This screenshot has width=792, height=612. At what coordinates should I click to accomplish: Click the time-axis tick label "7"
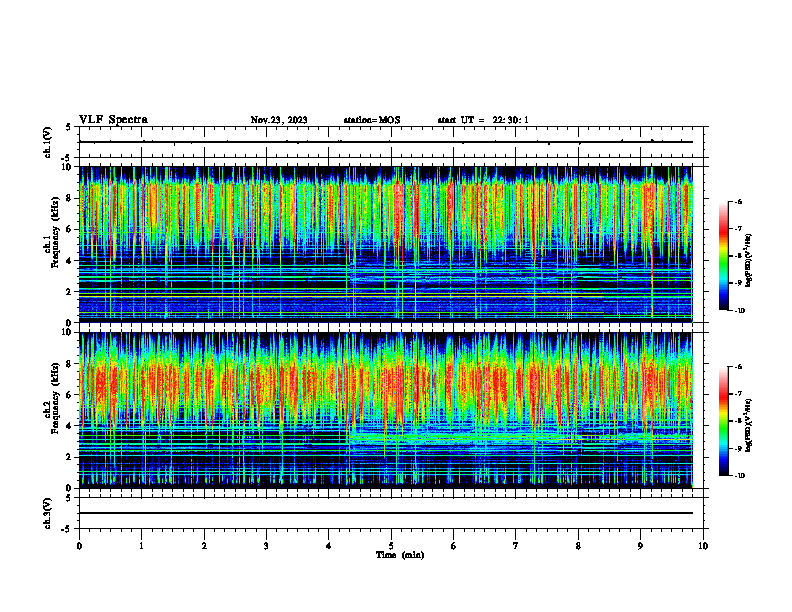tap(516, 546)
